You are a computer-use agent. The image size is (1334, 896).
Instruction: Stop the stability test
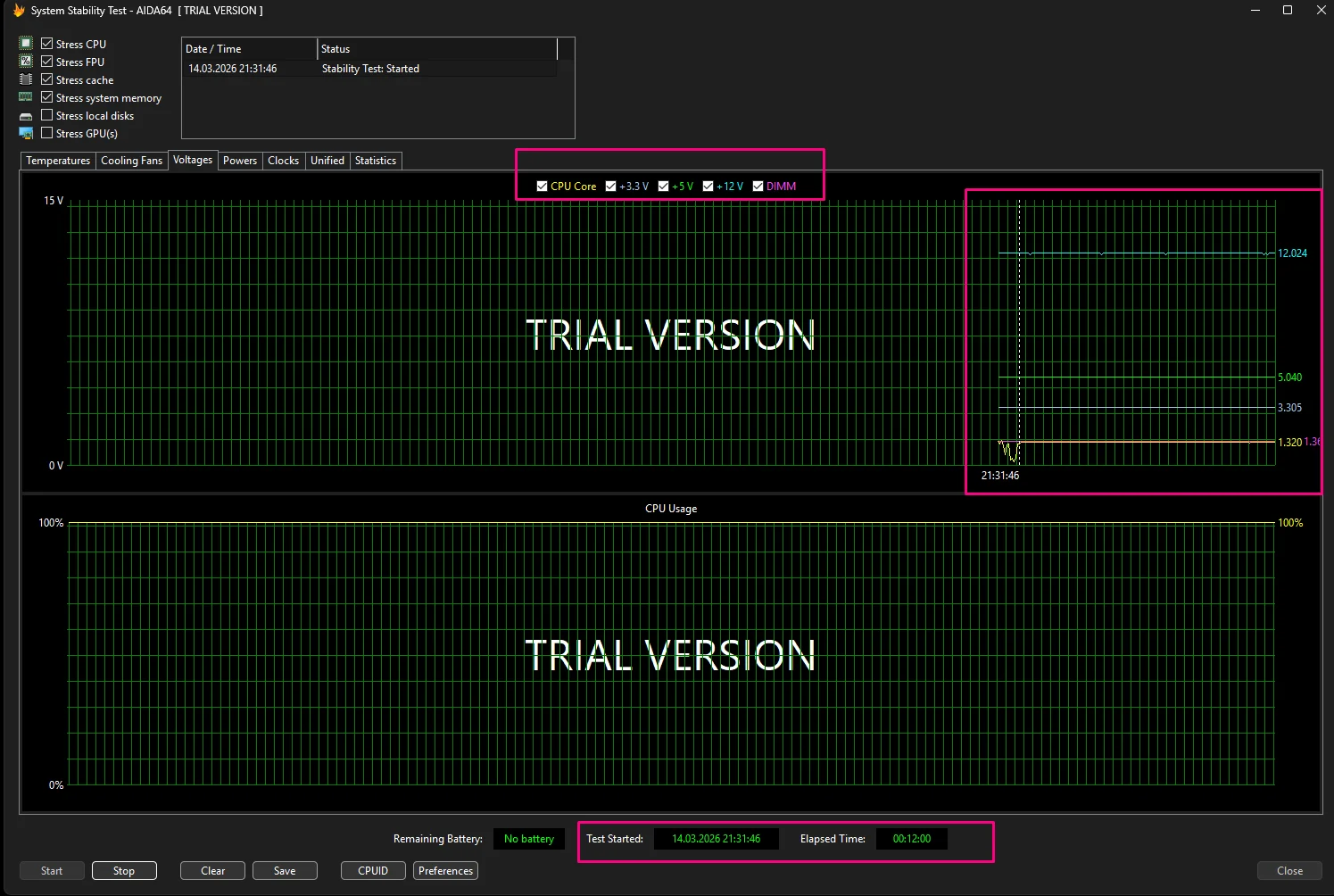coord(124,871)
